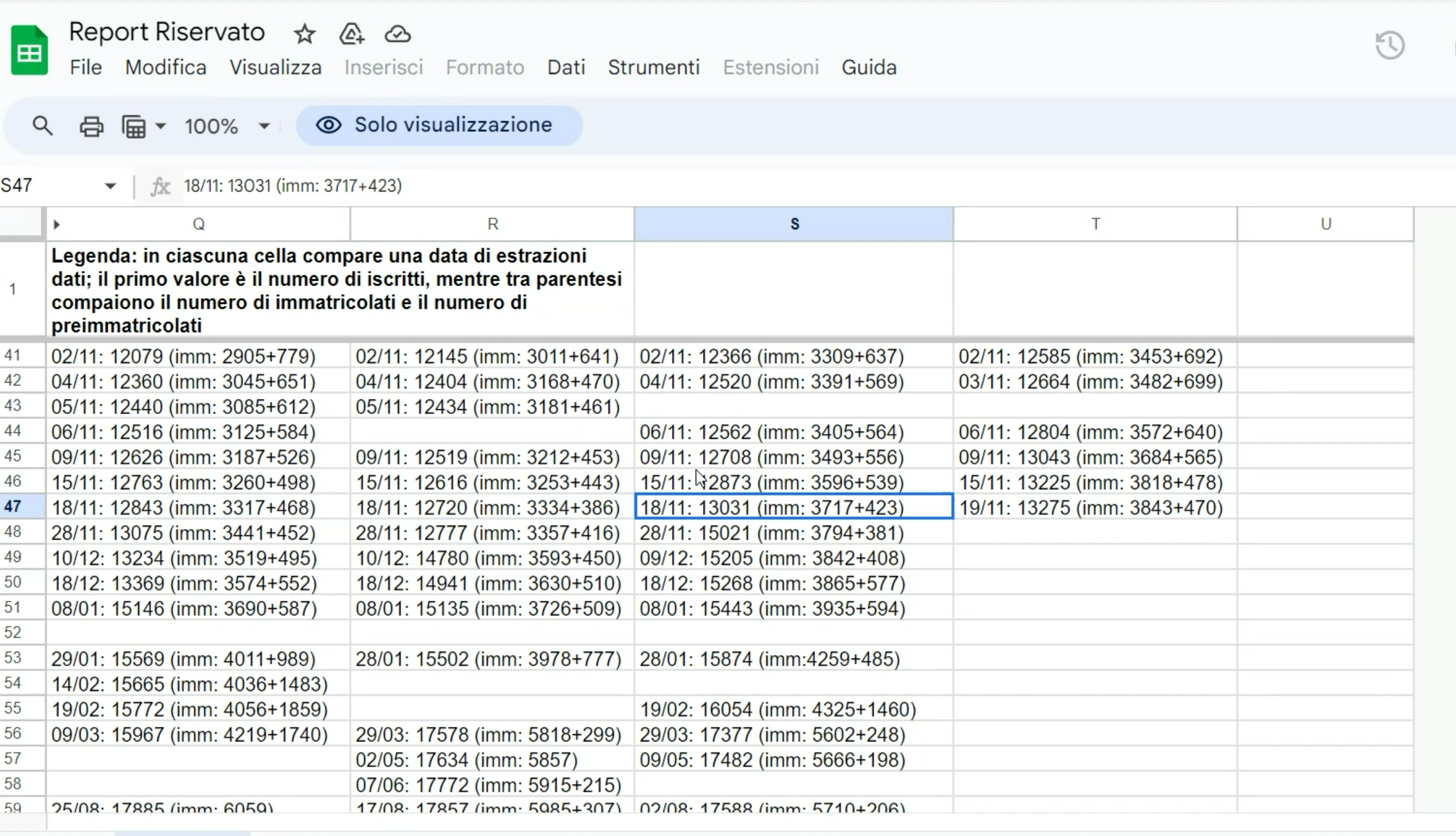Select cell 28/11: 15021 (imm: 3794+381)
The height and width of the screenshot is (836, 1456).
tap(794, 533)
